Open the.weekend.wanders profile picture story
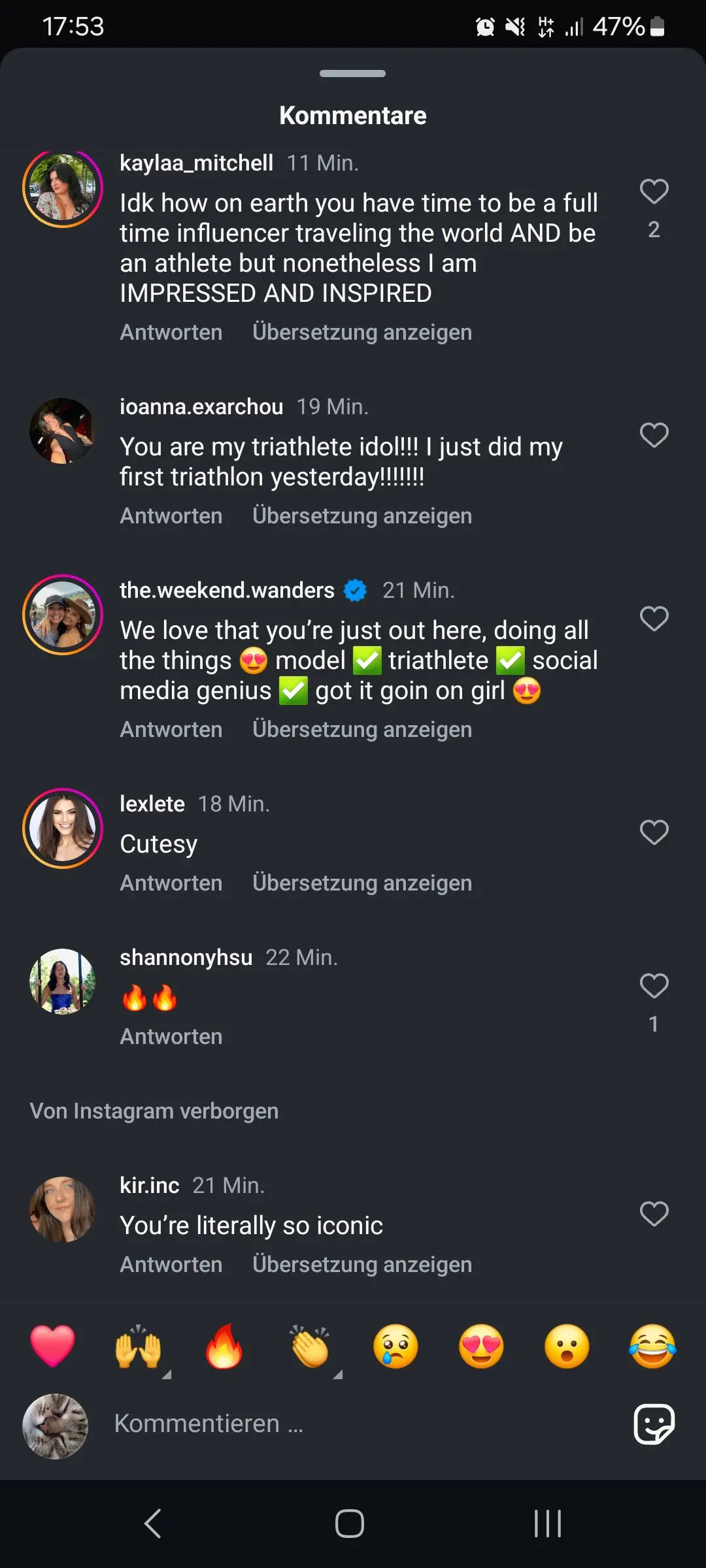The image size is (706, 1568). click(63, 615)
